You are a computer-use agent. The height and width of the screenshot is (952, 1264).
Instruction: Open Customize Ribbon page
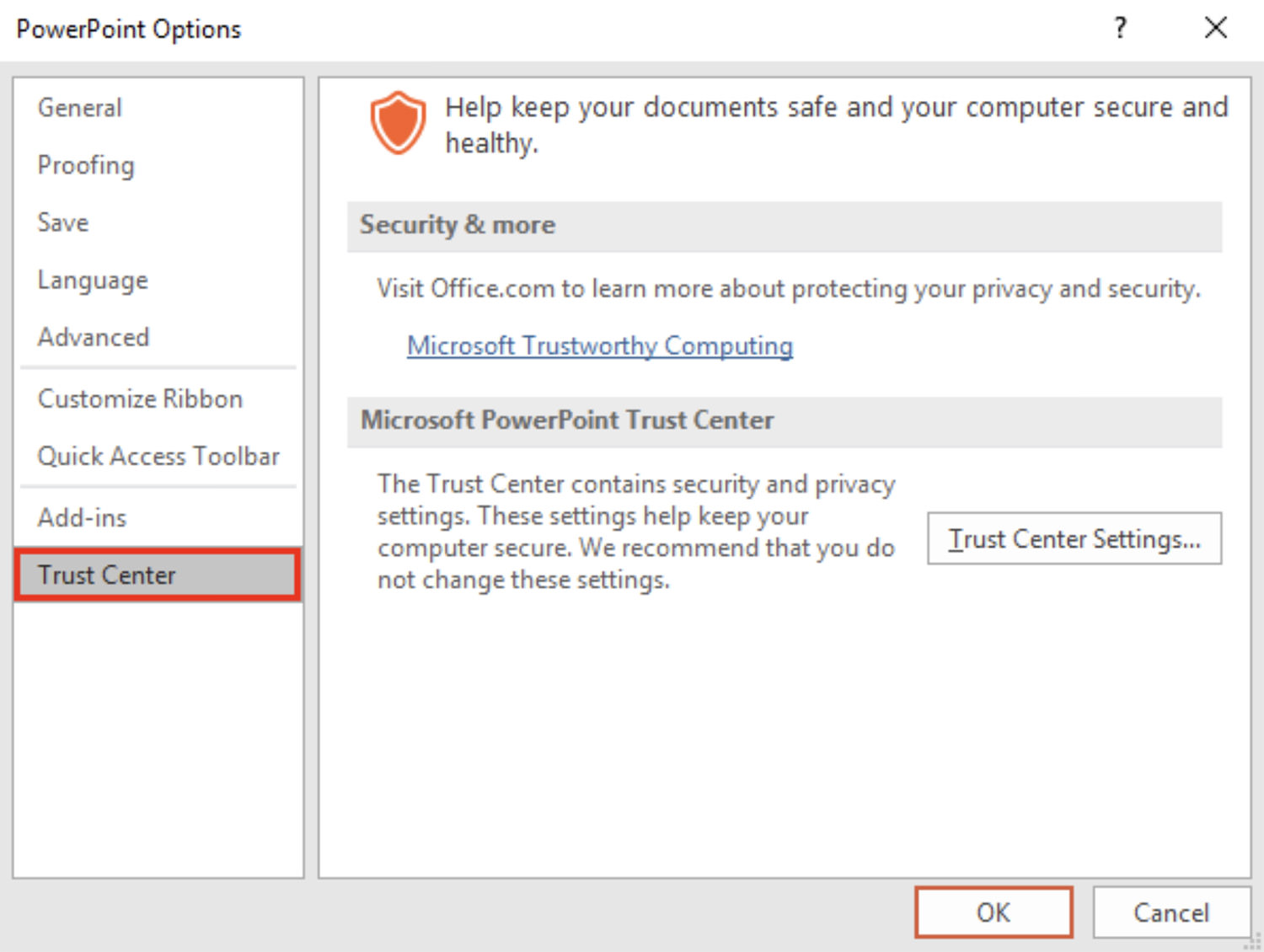[158, 398]
